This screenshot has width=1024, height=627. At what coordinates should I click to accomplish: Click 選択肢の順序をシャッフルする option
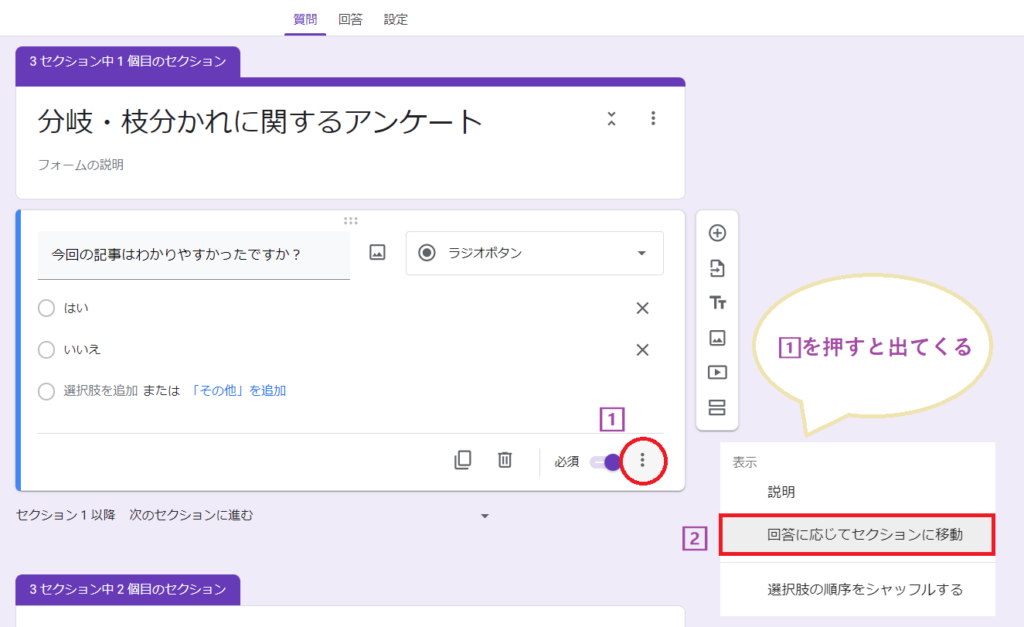coord(857,591)
